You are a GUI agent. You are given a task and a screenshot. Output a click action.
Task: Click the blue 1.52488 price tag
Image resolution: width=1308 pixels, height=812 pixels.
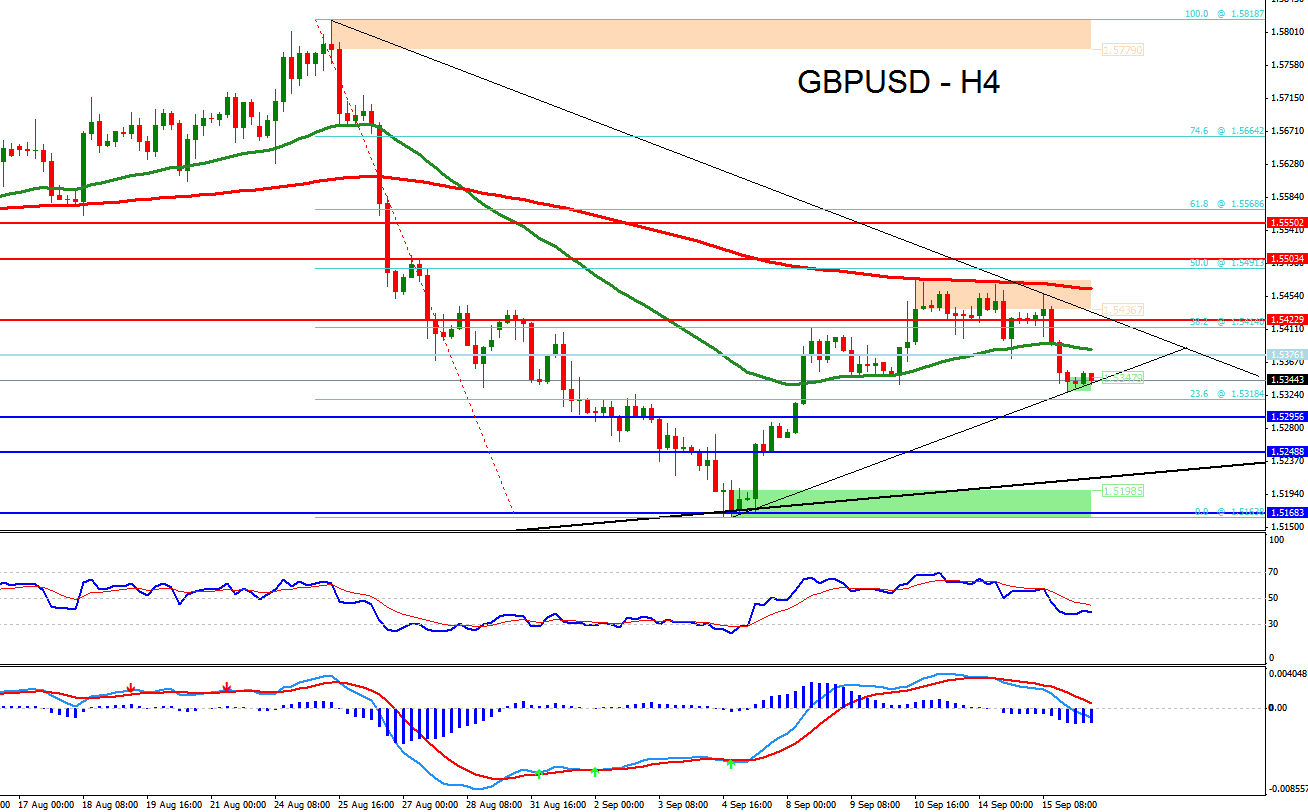click(1285, 452)
